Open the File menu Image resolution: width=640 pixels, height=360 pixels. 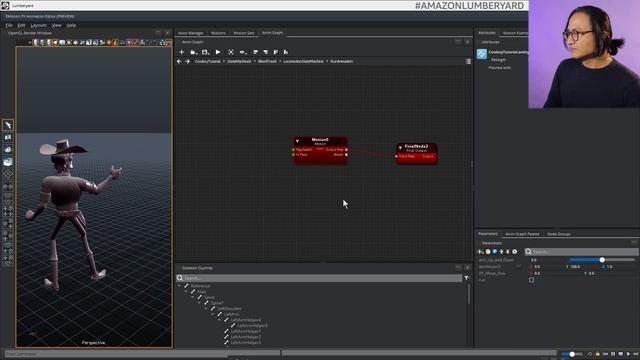tap(9, 25)
